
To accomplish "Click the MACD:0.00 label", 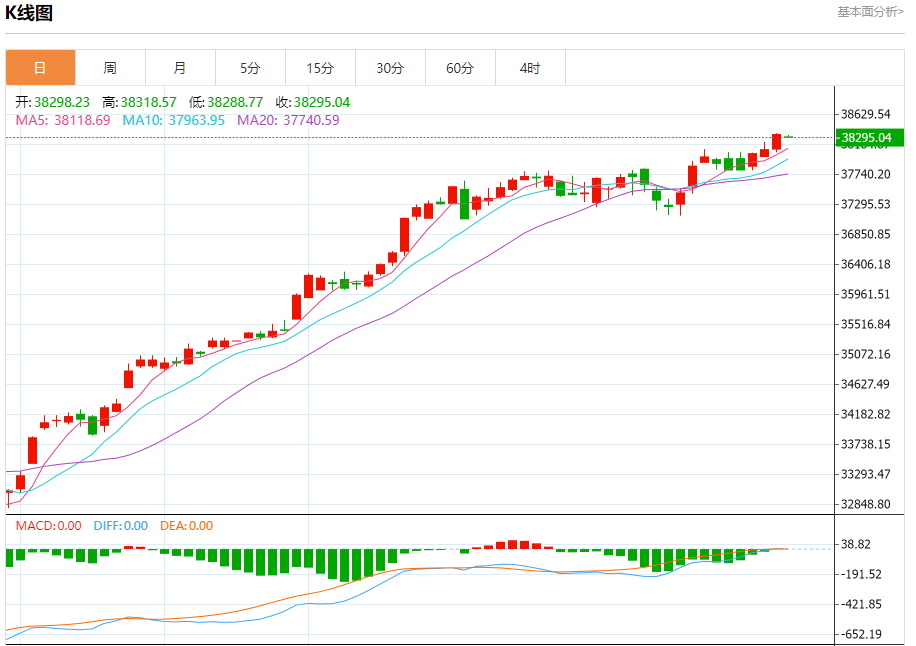I will pos(48,526).
